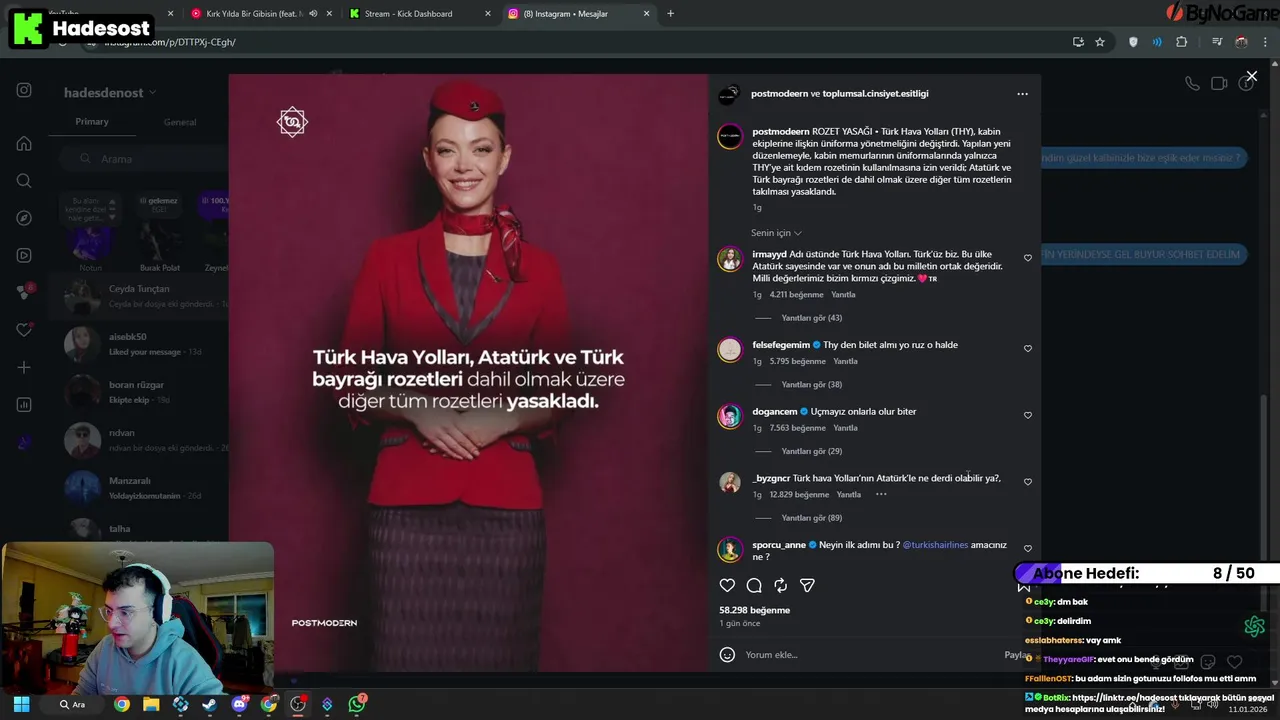Go to the Instagram home icon in the sidebar

(24, 143)
